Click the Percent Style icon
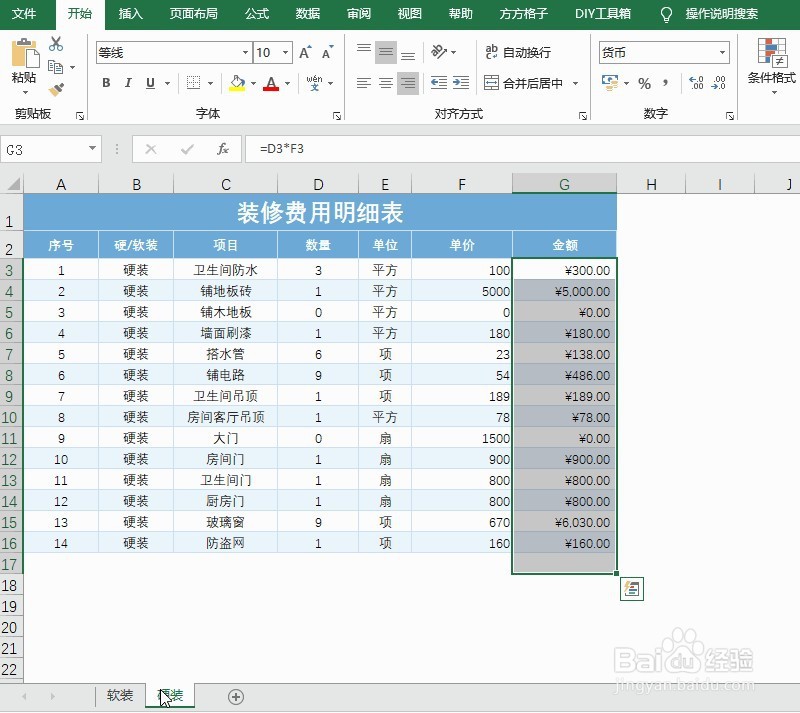This screenshot has width=800, height=713. (x=644, y=84)
